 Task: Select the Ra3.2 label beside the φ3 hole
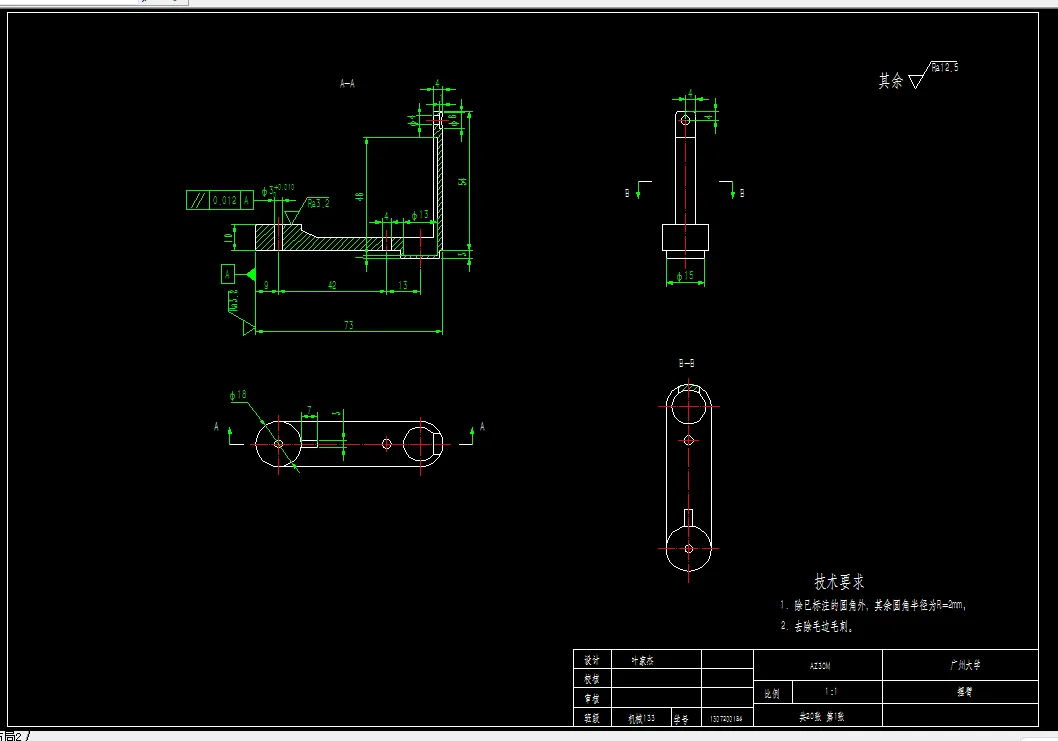tap(318, 203)
